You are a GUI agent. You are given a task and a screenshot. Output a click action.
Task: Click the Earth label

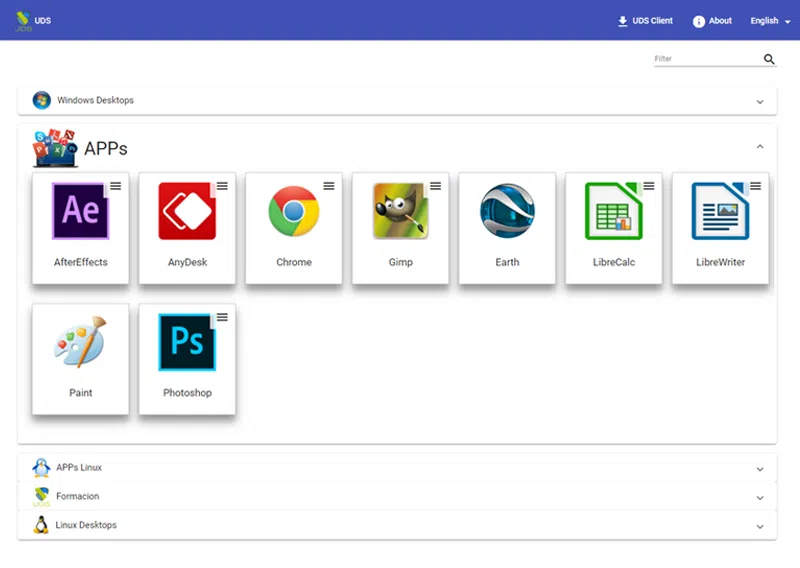click(x=507, y=262)
